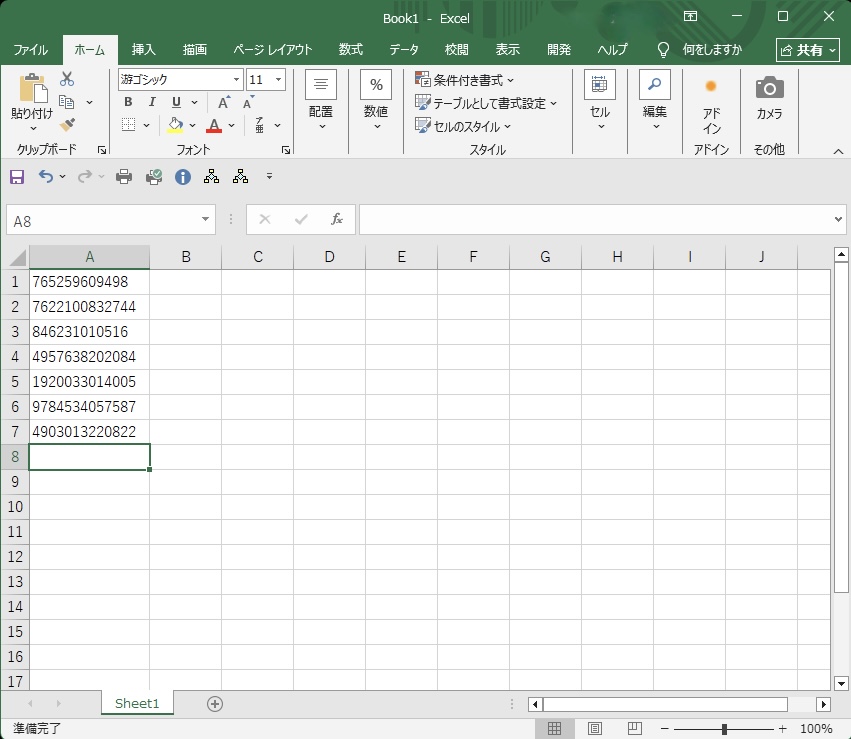The height and width of the screenshot is (739, 851).
Task: Toggle Bold formatting
Action: [x=128, y=102]
